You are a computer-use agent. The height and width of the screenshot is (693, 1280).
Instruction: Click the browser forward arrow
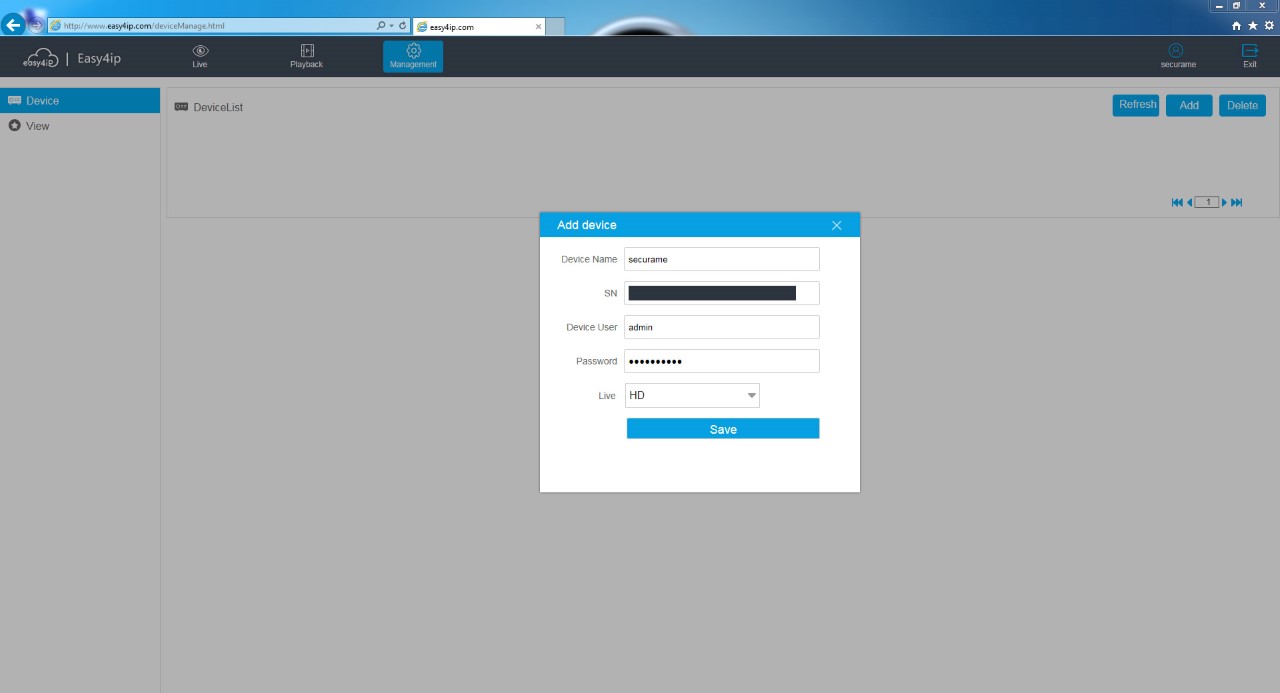36,26
